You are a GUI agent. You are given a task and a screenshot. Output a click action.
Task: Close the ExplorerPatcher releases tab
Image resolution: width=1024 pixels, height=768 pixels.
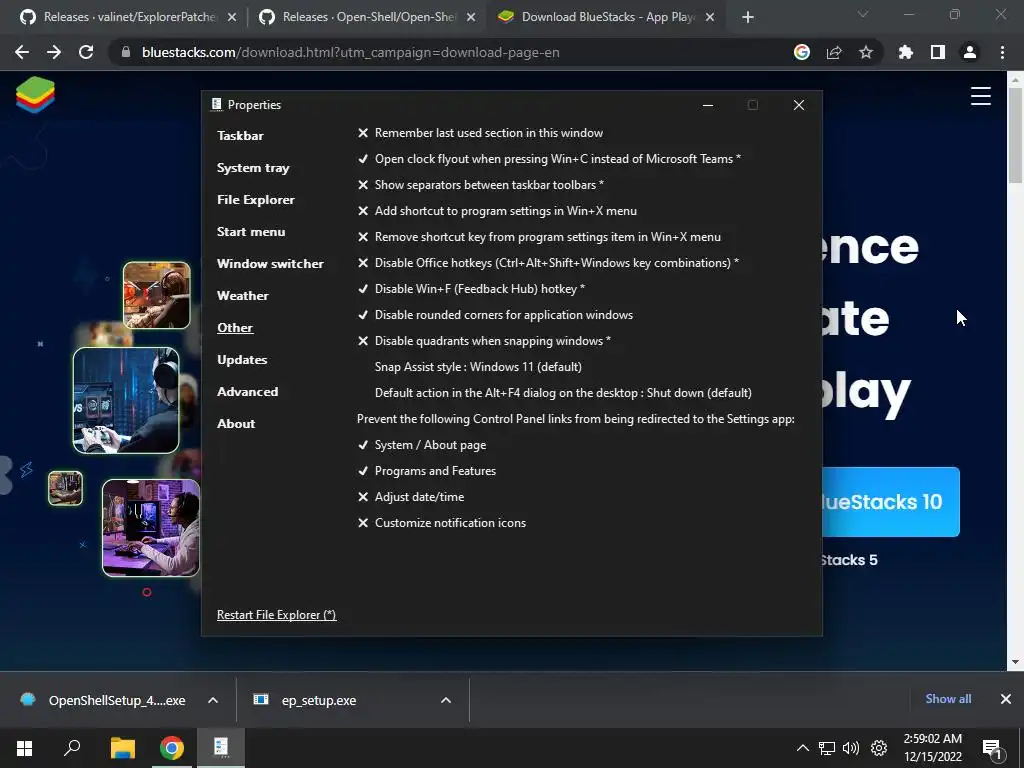[x=232, y=17]
